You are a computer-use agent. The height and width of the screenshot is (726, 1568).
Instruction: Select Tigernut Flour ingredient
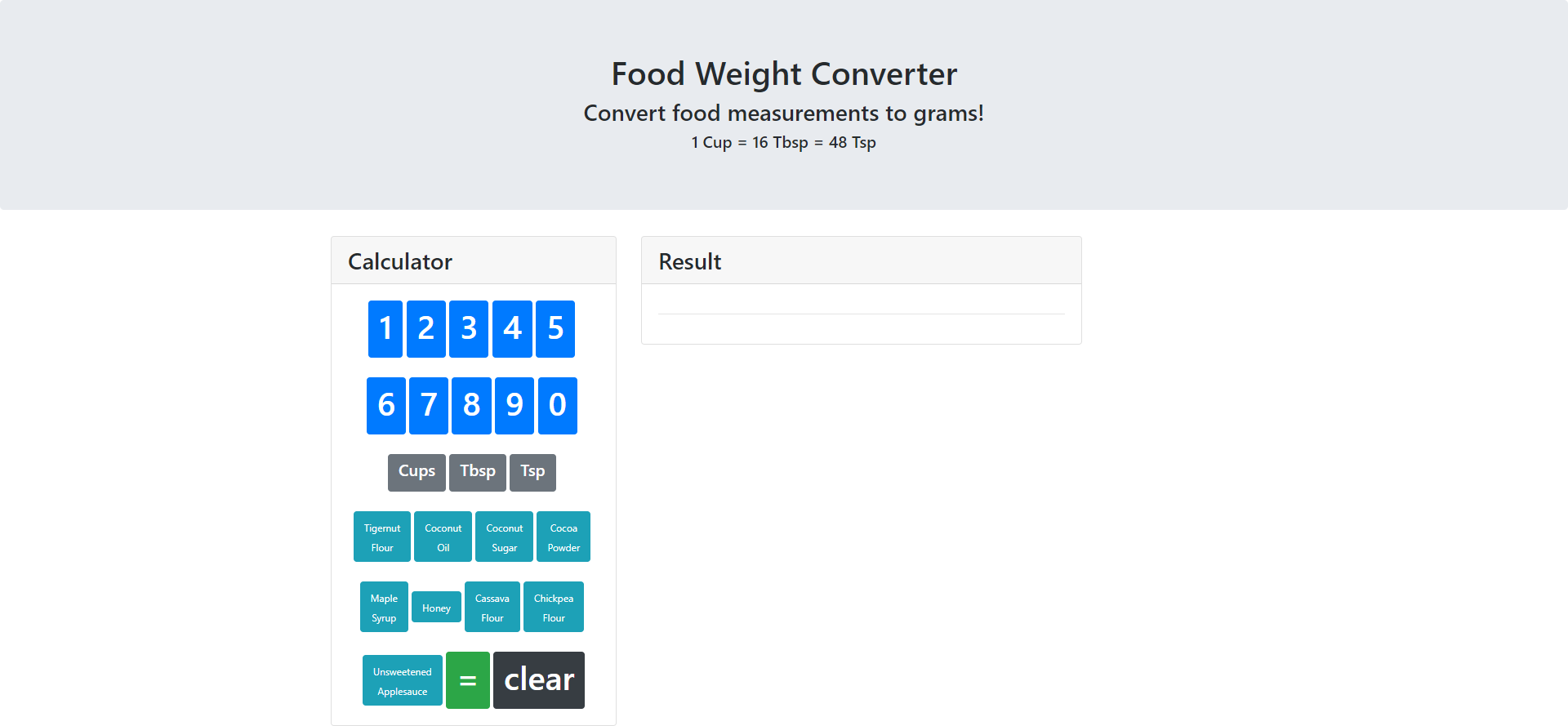tap(382, 537)
